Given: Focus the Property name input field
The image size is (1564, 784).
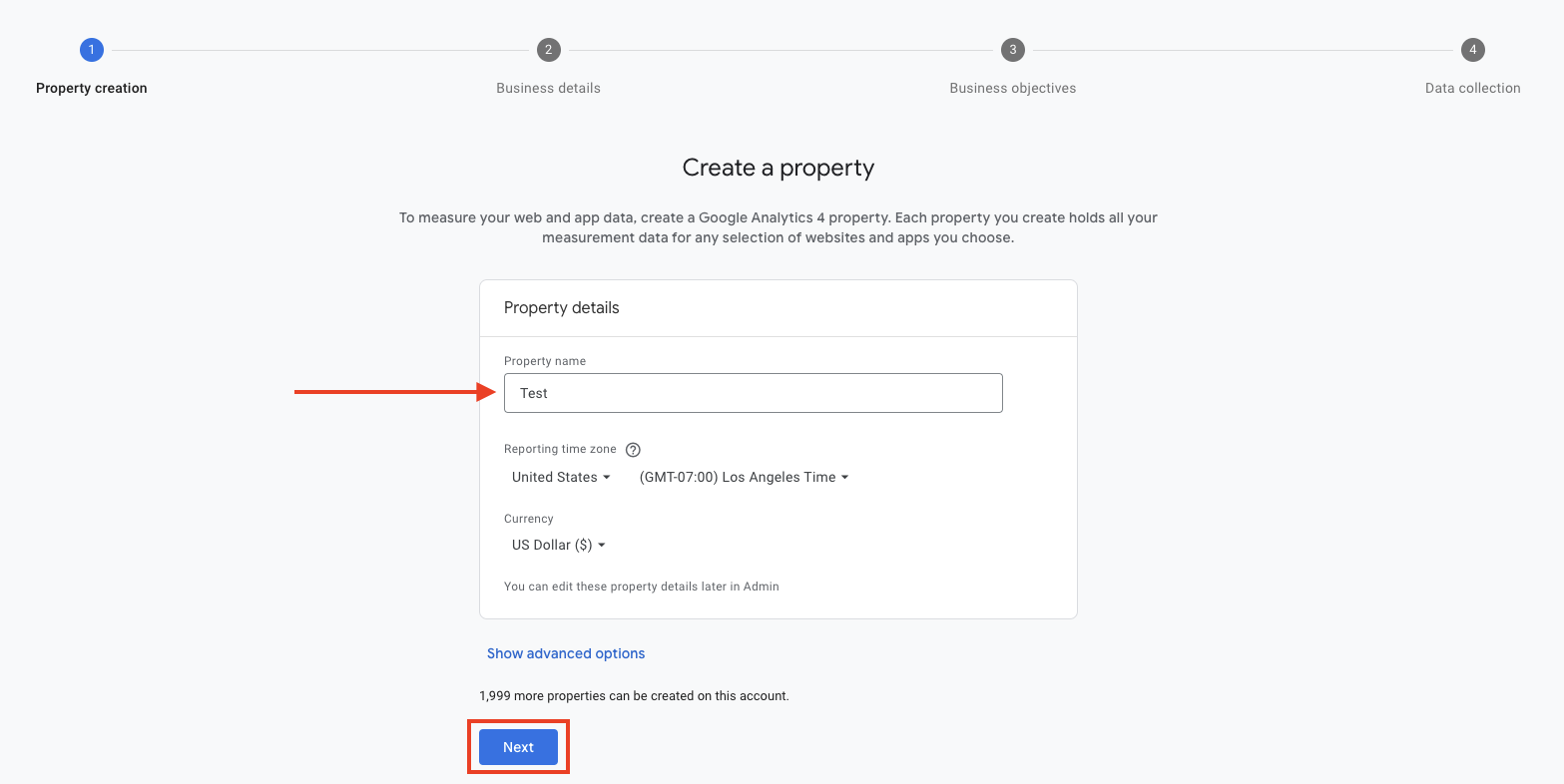Looking at the screenshot, I should pos(754,393).
